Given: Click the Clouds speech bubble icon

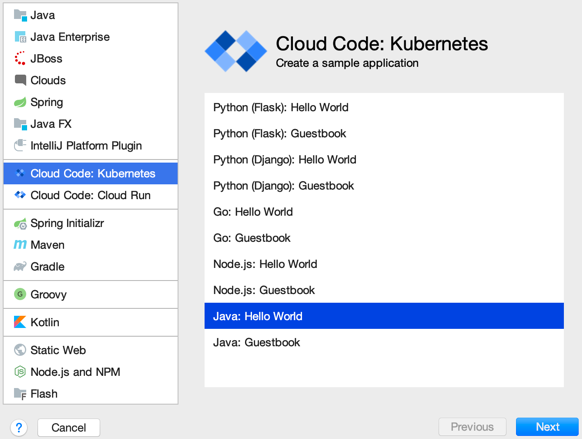Looking at the screenshot, I should point(20,80).
